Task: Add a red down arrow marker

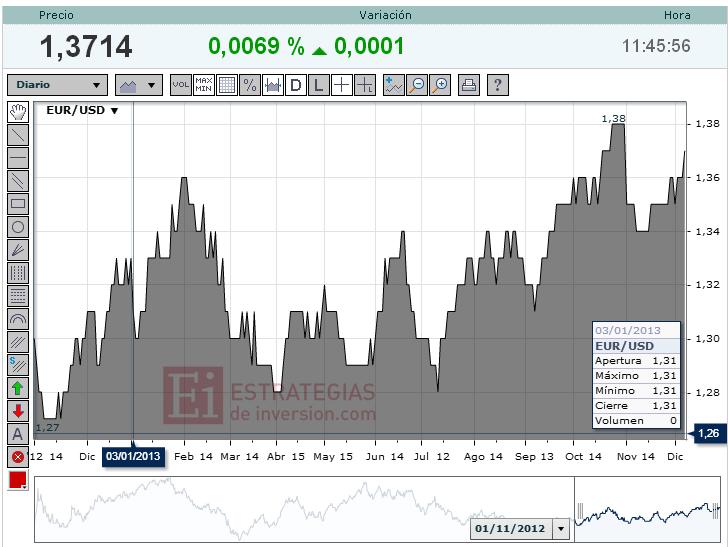Action: [x=17, y=411]
